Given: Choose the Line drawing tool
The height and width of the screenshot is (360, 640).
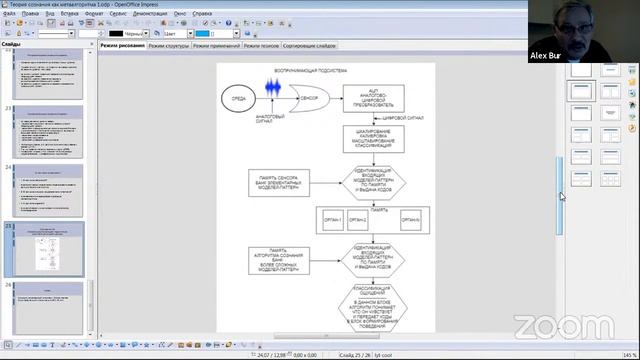Looking at the screenshot, I should pos(18,345).
